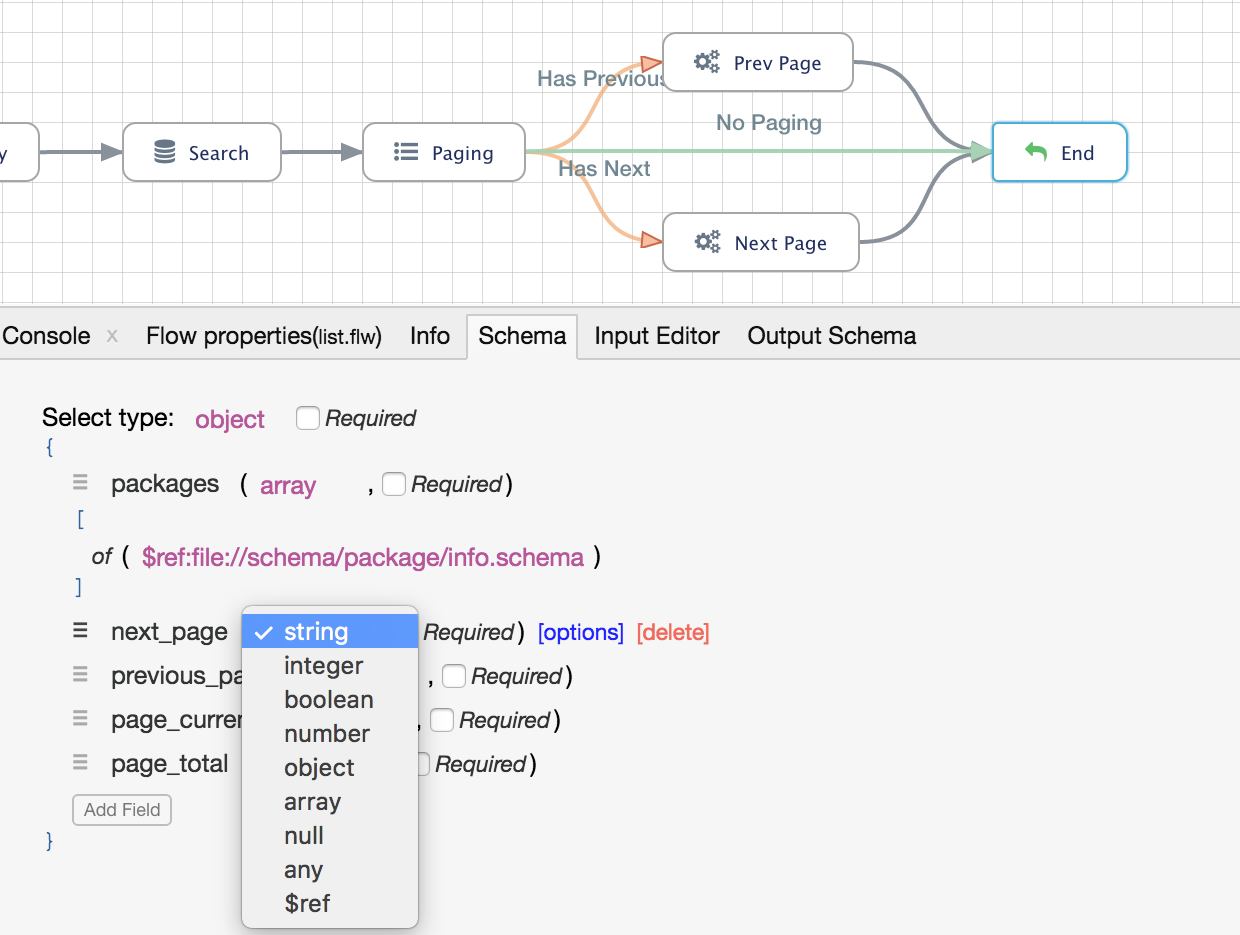Click the Add Field button
Viewport: 1240px width, 935px height.
(122, 810)
